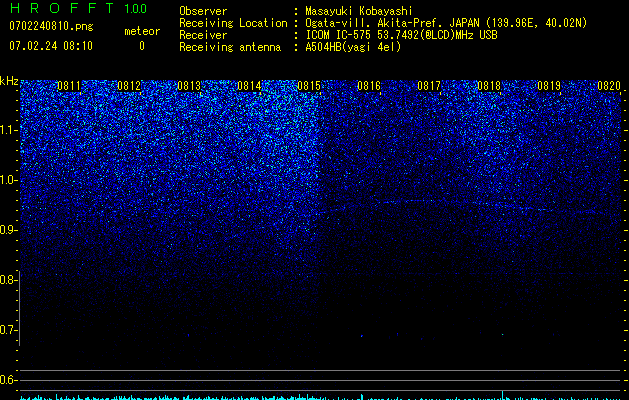Click the tall signal spike in the bottom power graph
Viewport: 629px width, 400px height.
point(502,395)
